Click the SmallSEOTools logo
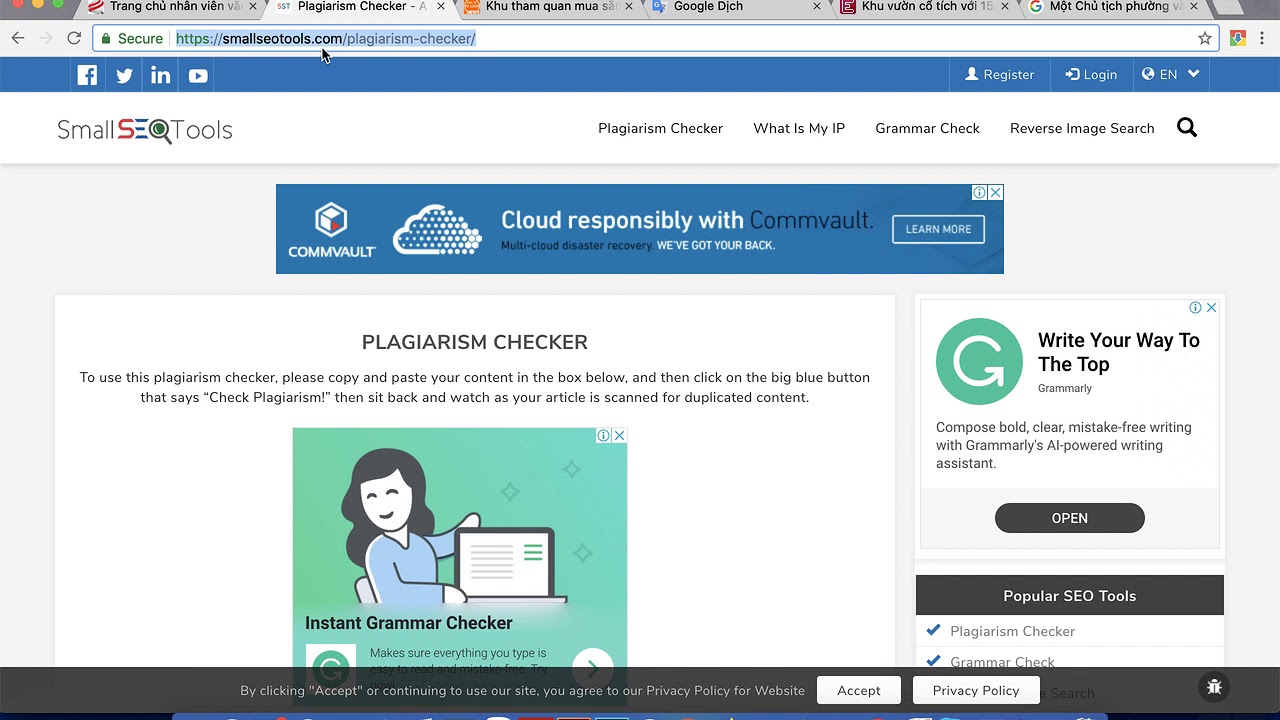 [145, 130]
